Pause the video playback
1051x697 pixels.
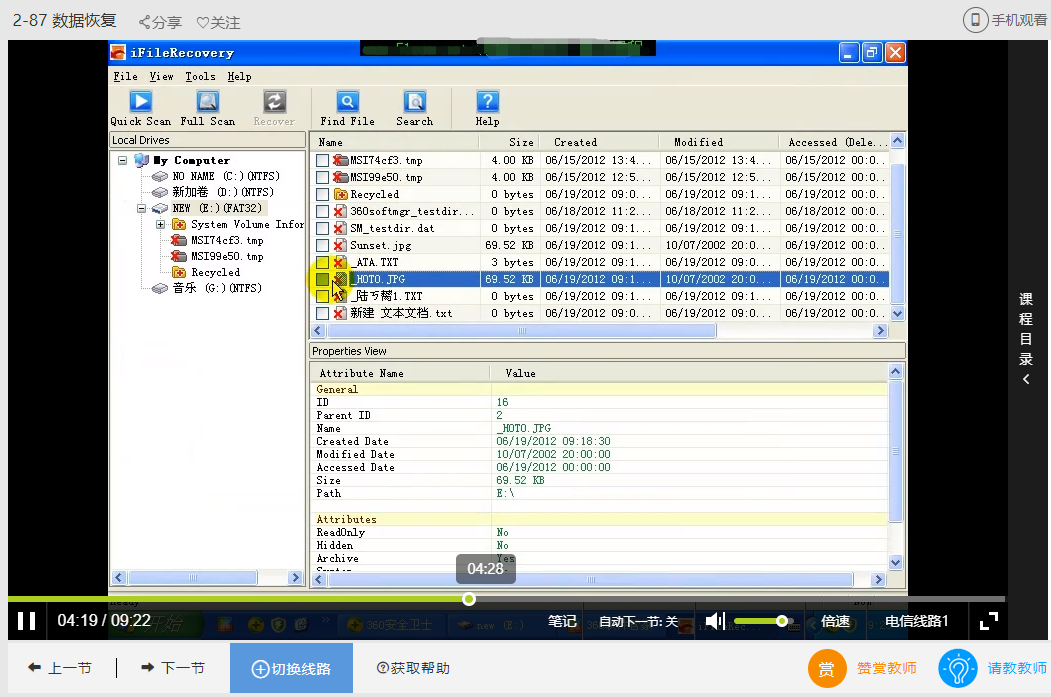[x=27, y=621]
